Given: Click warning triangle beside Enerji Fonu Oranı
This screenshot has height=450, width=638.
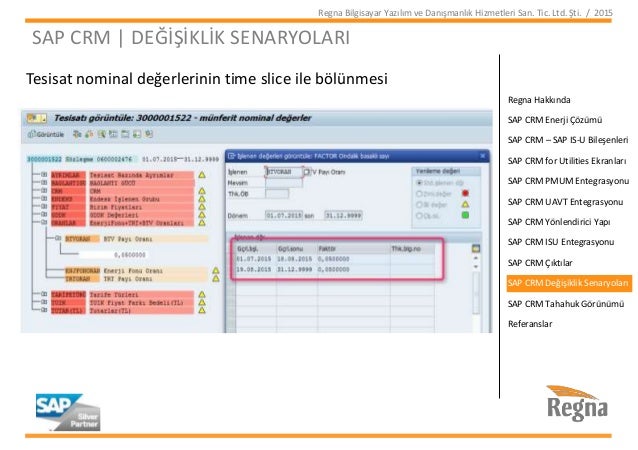Looking at the screenshot, I should 216,271.
